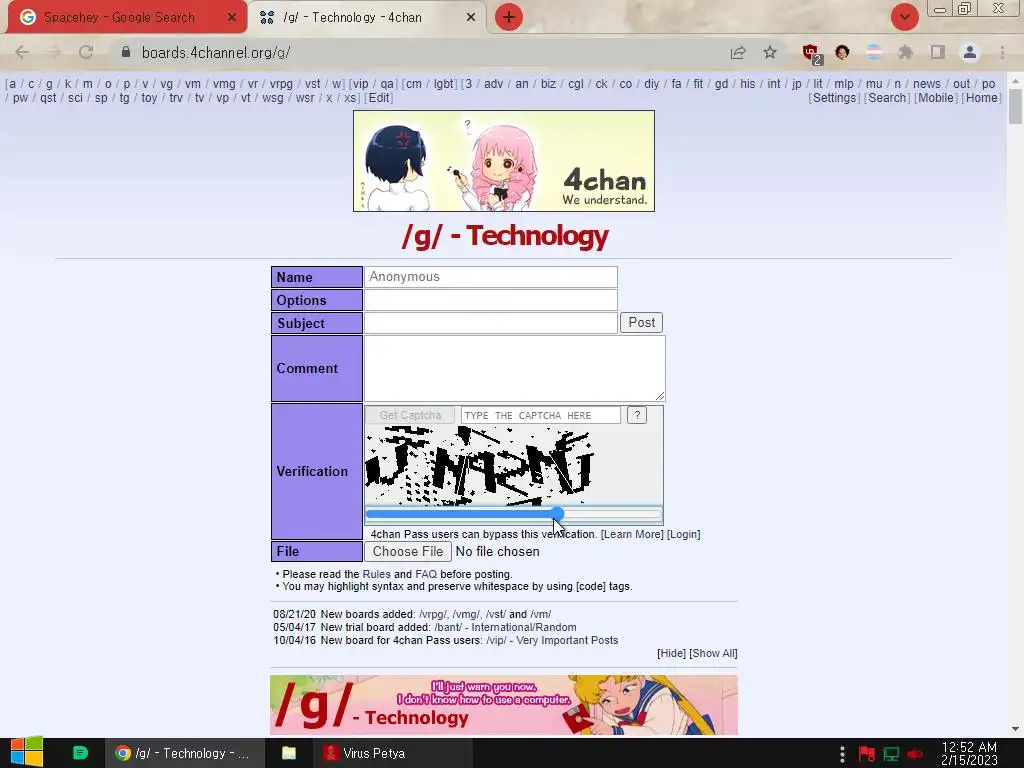Click the share page icon

(x=738, y=52)
